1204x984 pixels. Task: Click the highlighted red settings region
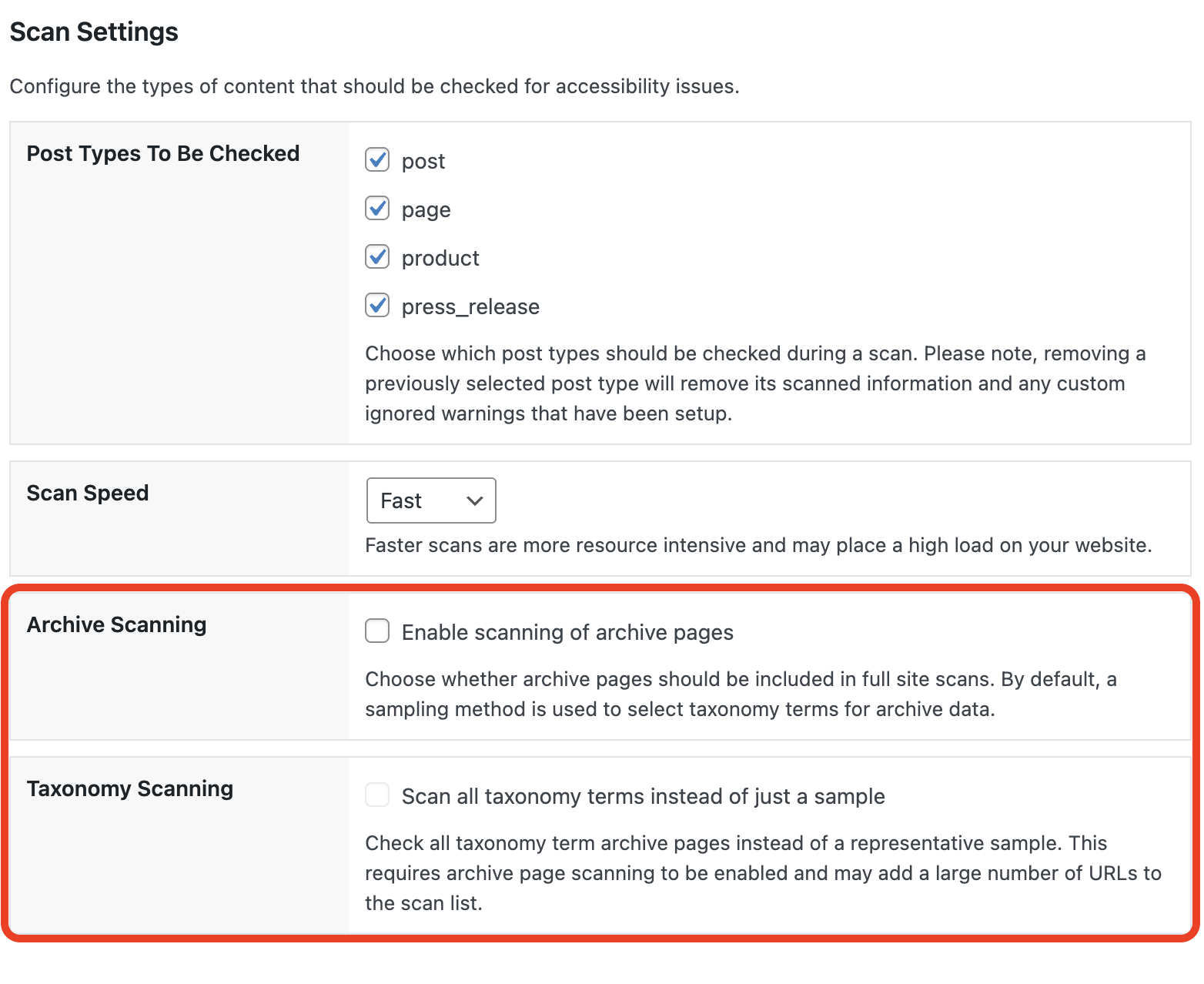pos(600,762)
